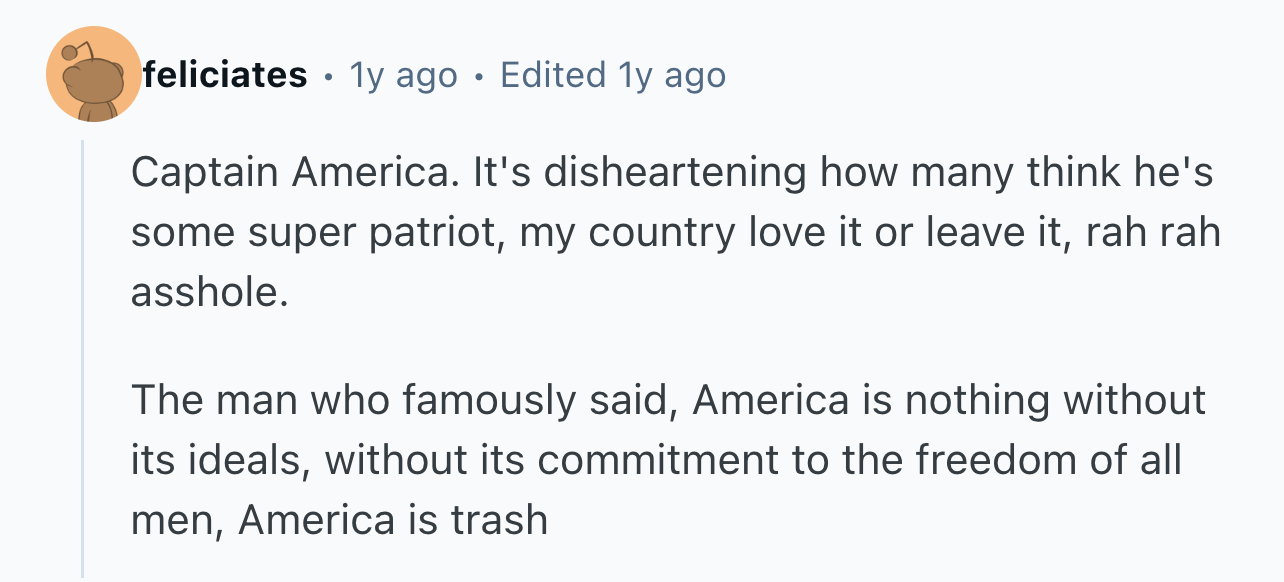Click the closing words "America is trash"

[393, 520]
